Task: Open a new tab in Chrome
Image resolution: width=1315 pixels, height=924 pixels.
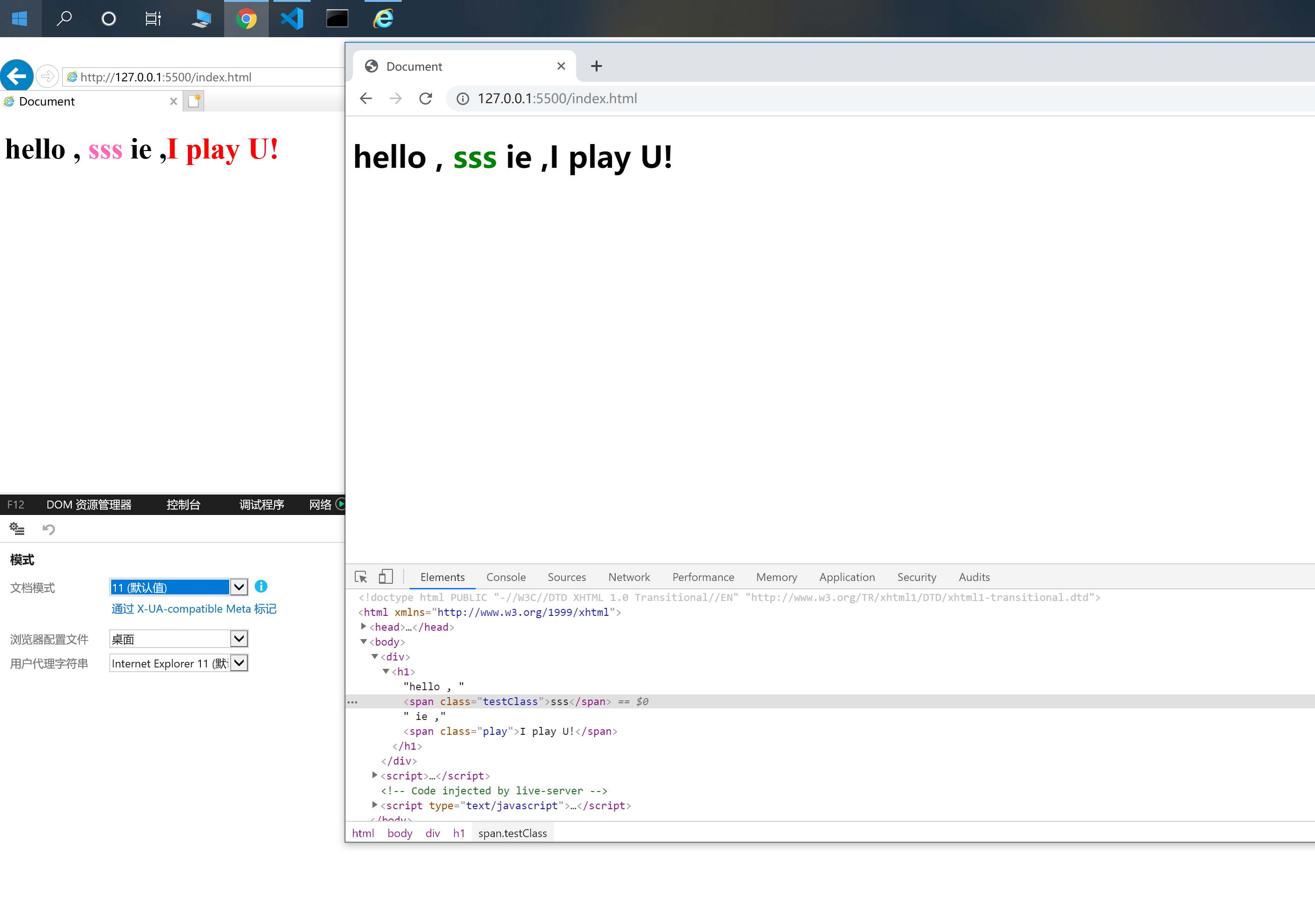Action: 596,66
